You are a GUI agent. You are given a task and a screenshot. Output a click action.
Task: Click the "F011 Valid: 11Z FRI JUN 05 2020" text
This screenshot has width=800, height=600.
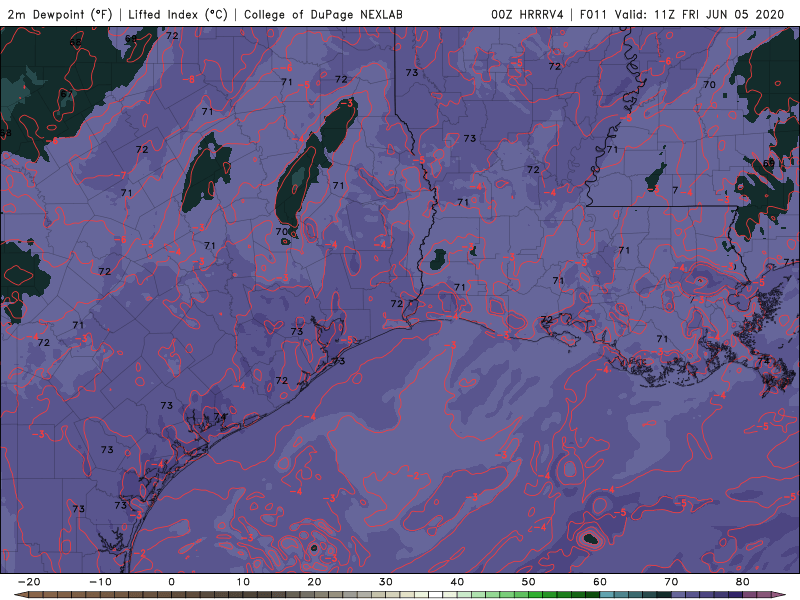pyautogui.click(x=682, y=14)
